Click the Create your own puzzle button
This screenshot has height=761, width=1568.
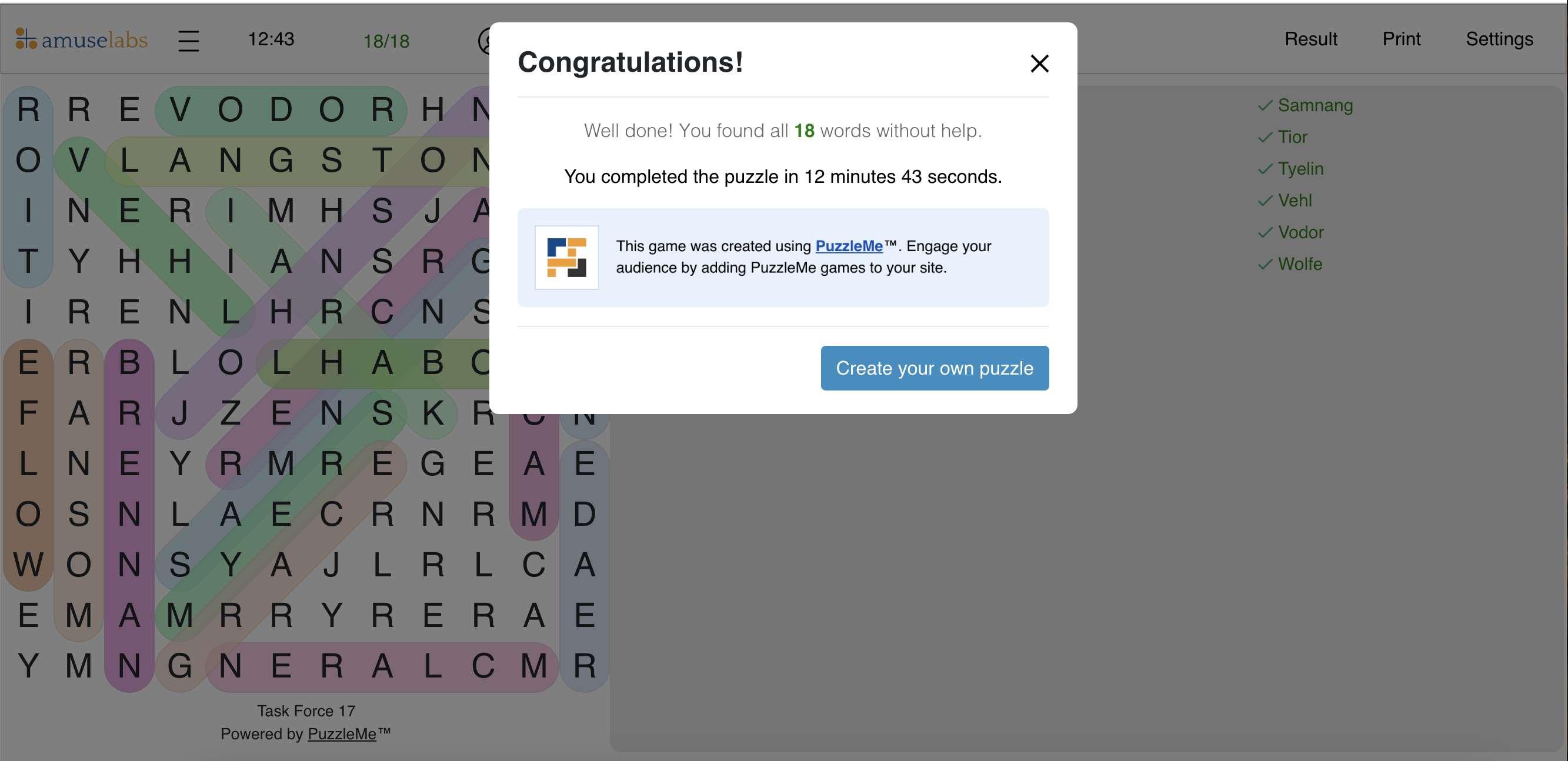click(935, 368)
